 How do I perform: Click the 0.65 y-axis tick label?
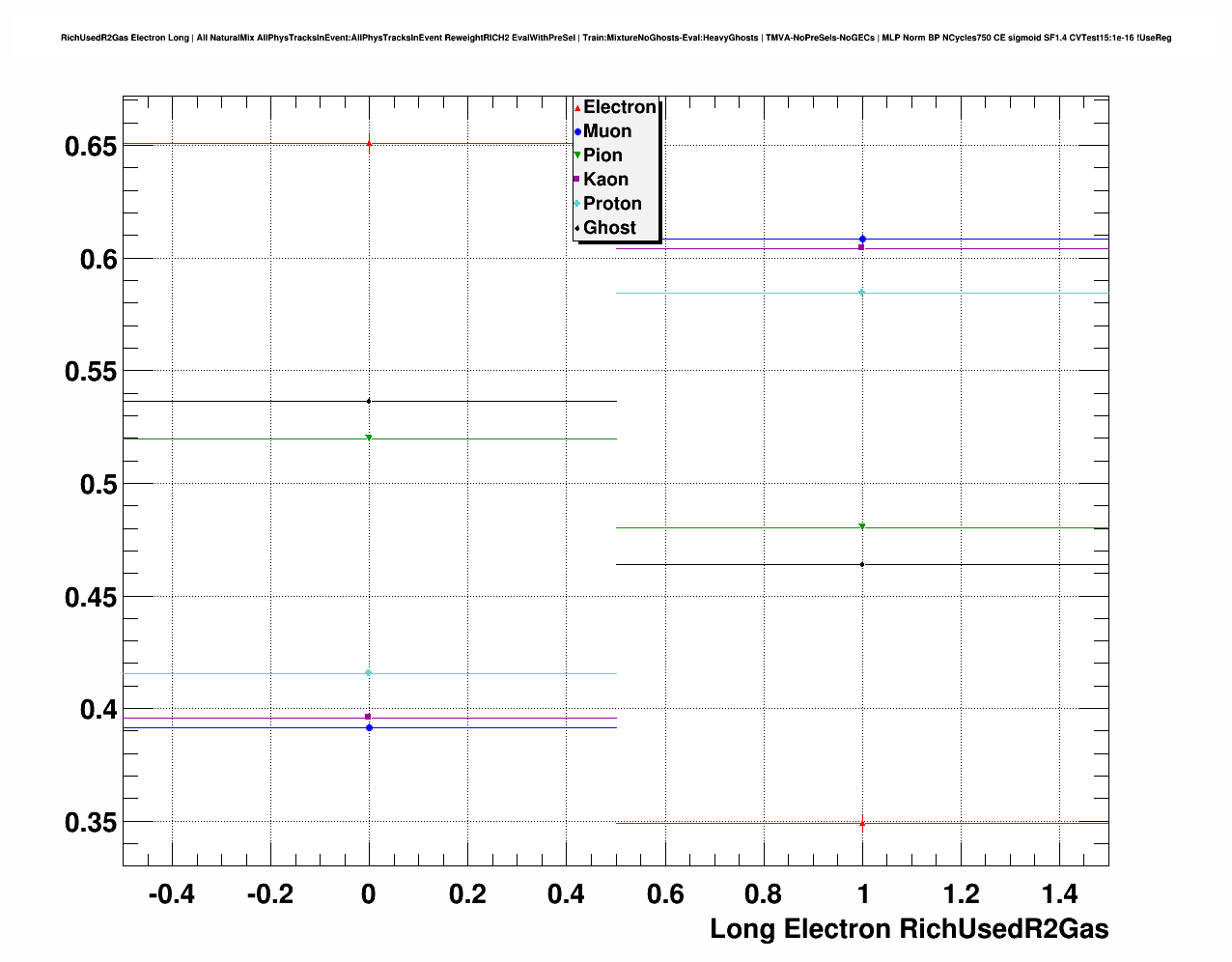(x=90, y=147)
